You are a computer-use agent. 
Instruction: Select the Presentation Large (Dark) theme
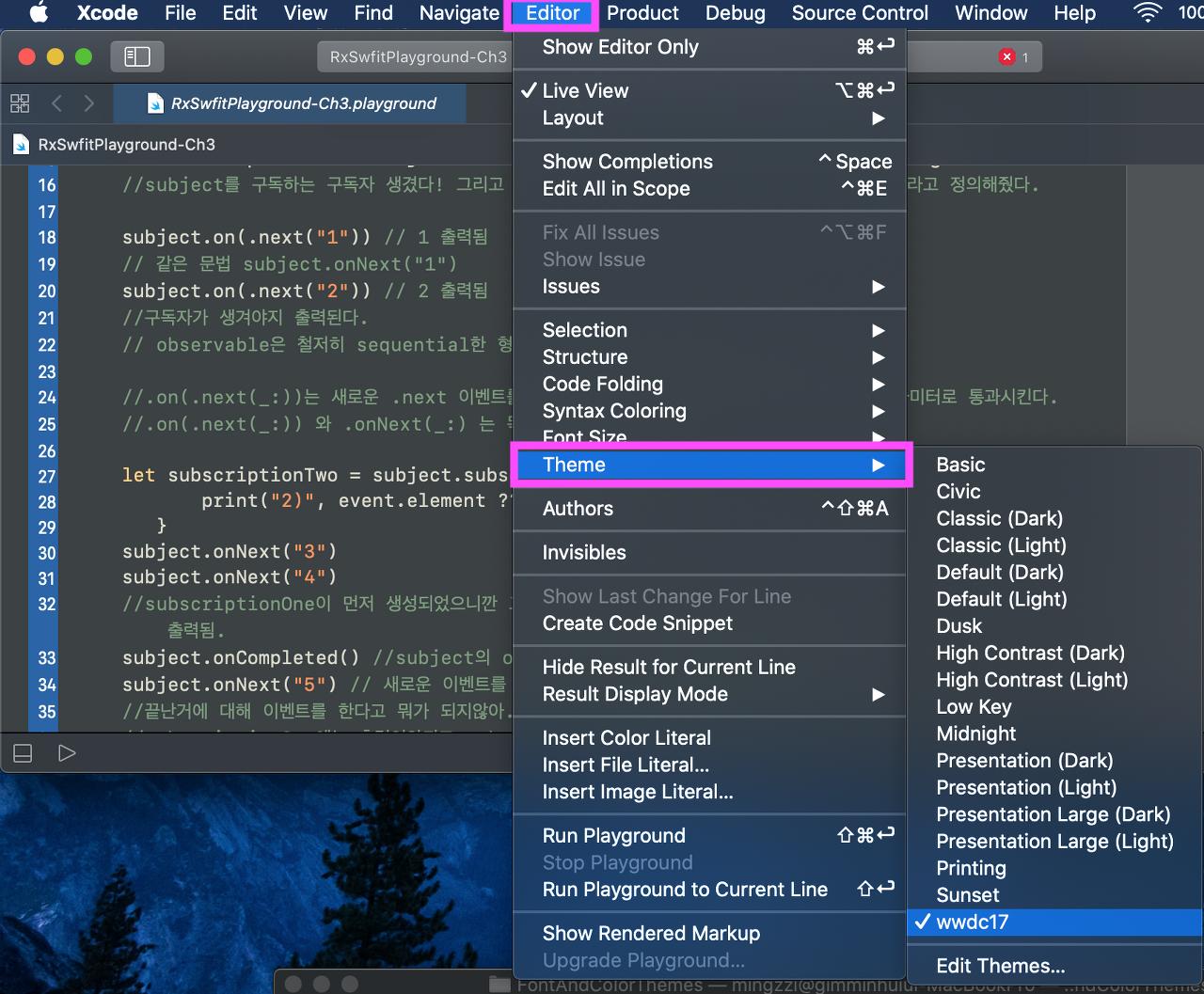coord(1054,814)
